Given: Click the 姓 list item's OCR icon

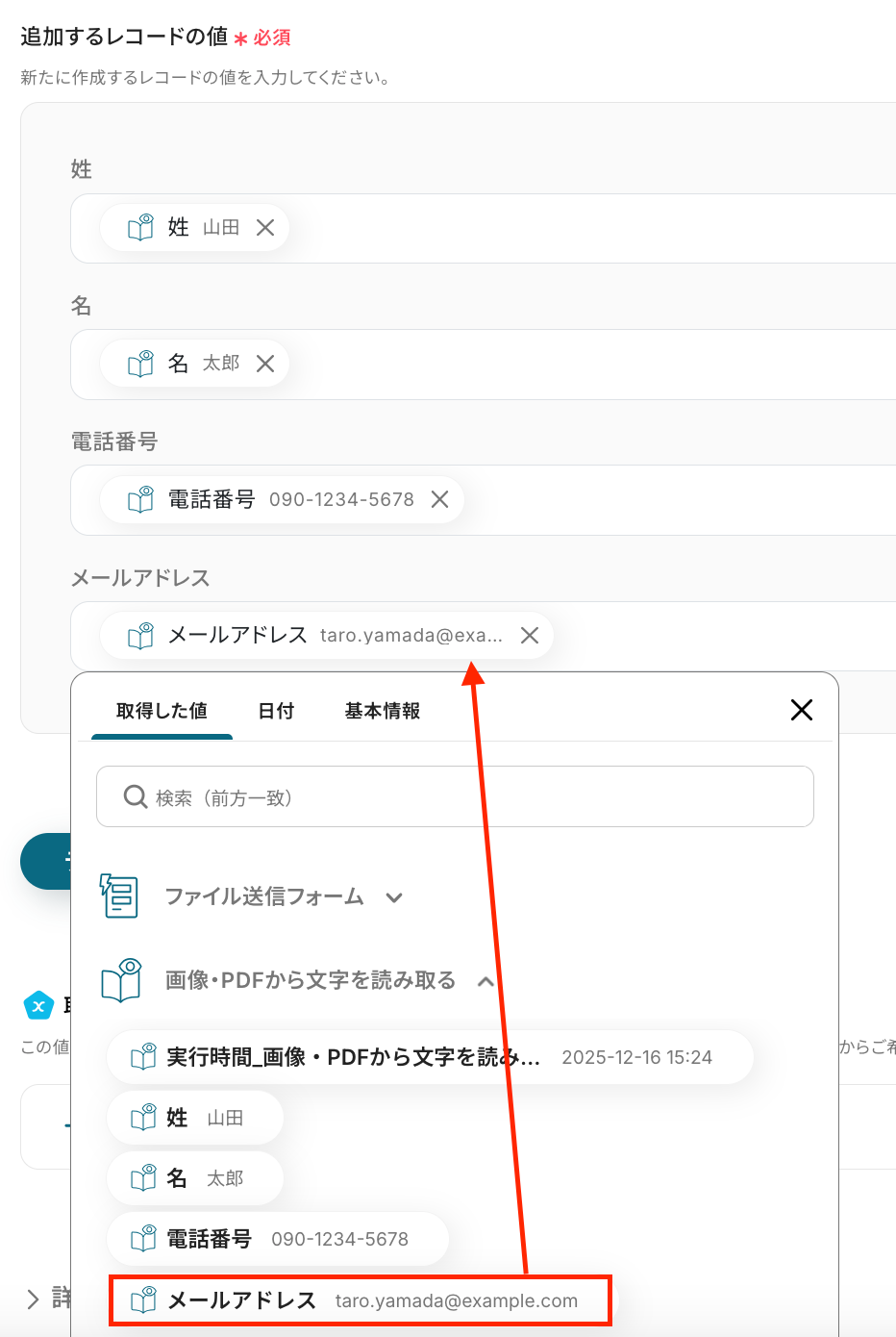Looking at the screenshot, I should [x=143, y=1117].
